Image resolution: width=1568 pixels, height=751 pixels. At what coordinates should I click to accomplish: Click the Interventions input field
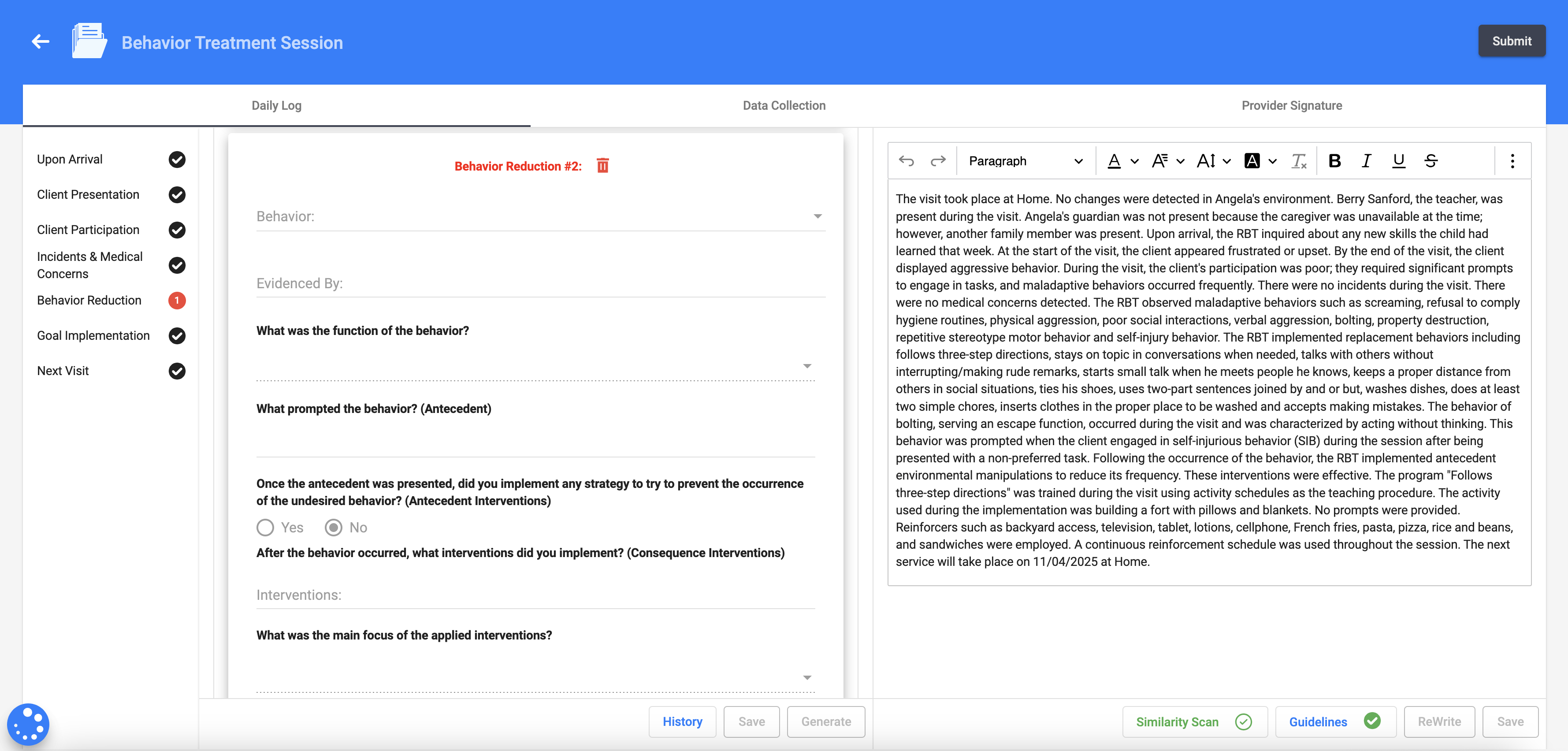(x=535, y=595)
